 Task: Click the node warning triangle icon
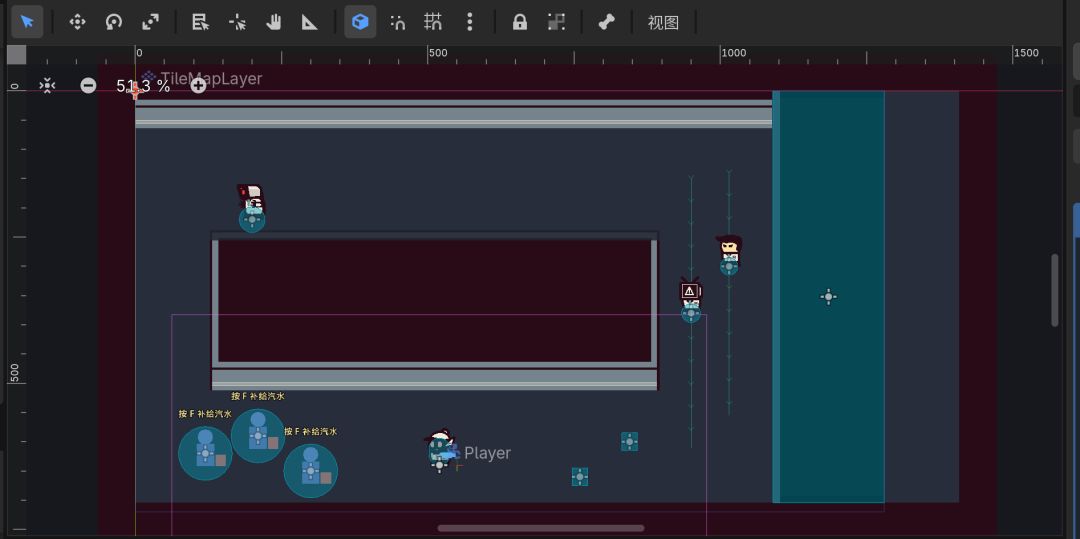click(689, 291)
